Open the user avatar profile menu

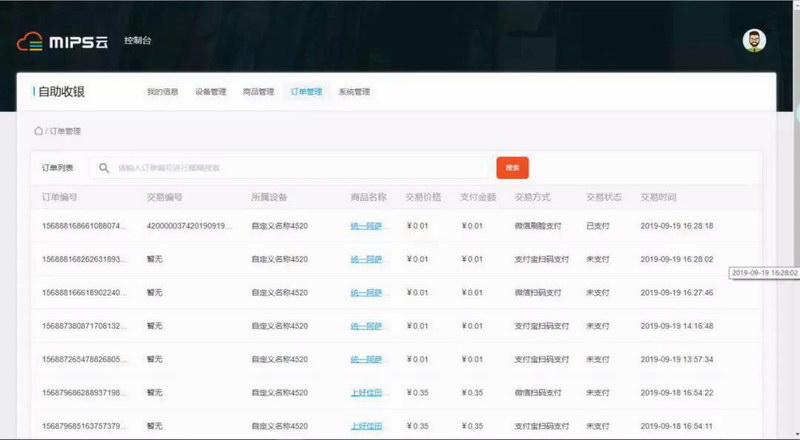coord(754,41)
